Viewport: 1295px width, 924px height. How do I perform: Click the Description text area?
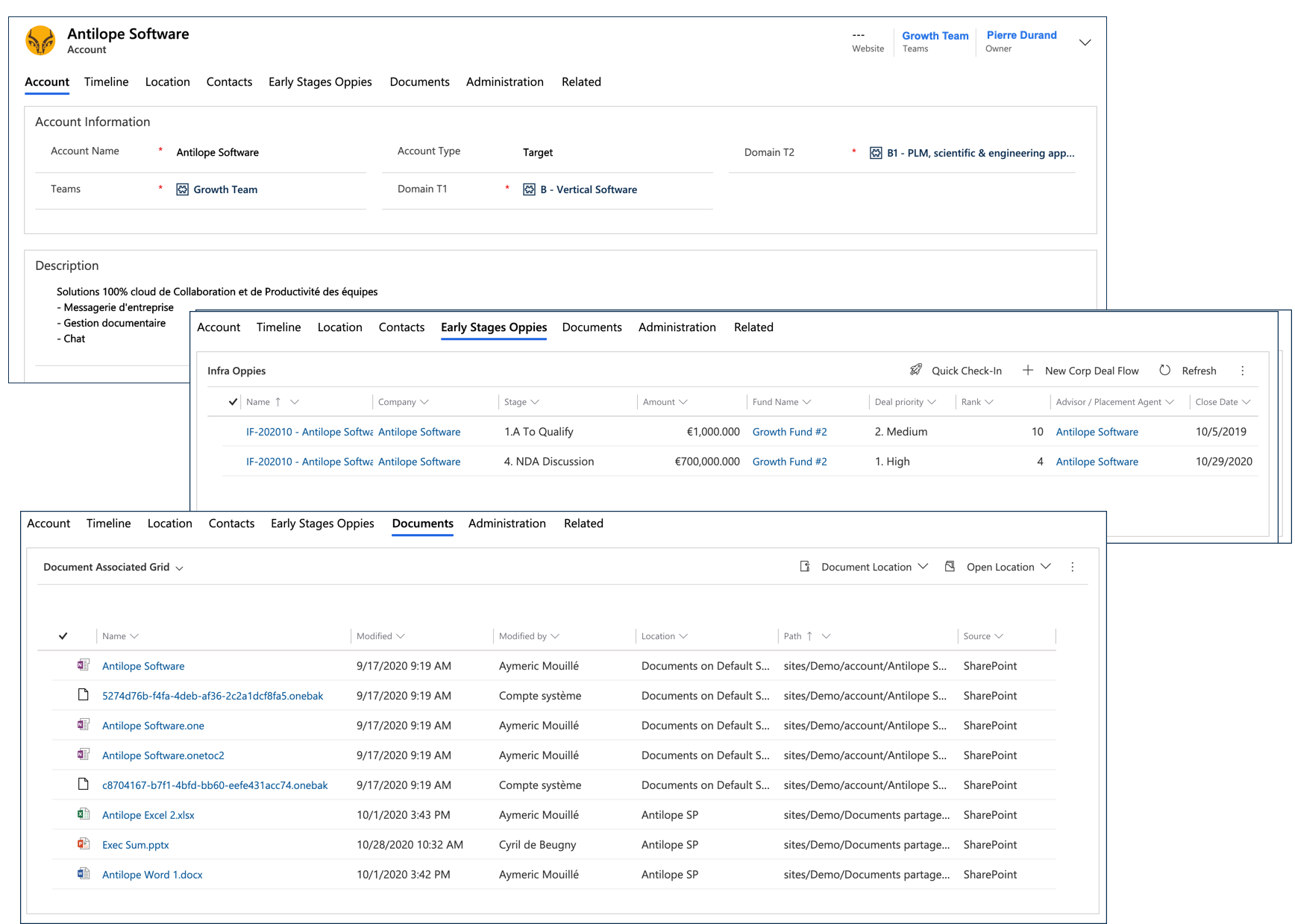(217, 315)
